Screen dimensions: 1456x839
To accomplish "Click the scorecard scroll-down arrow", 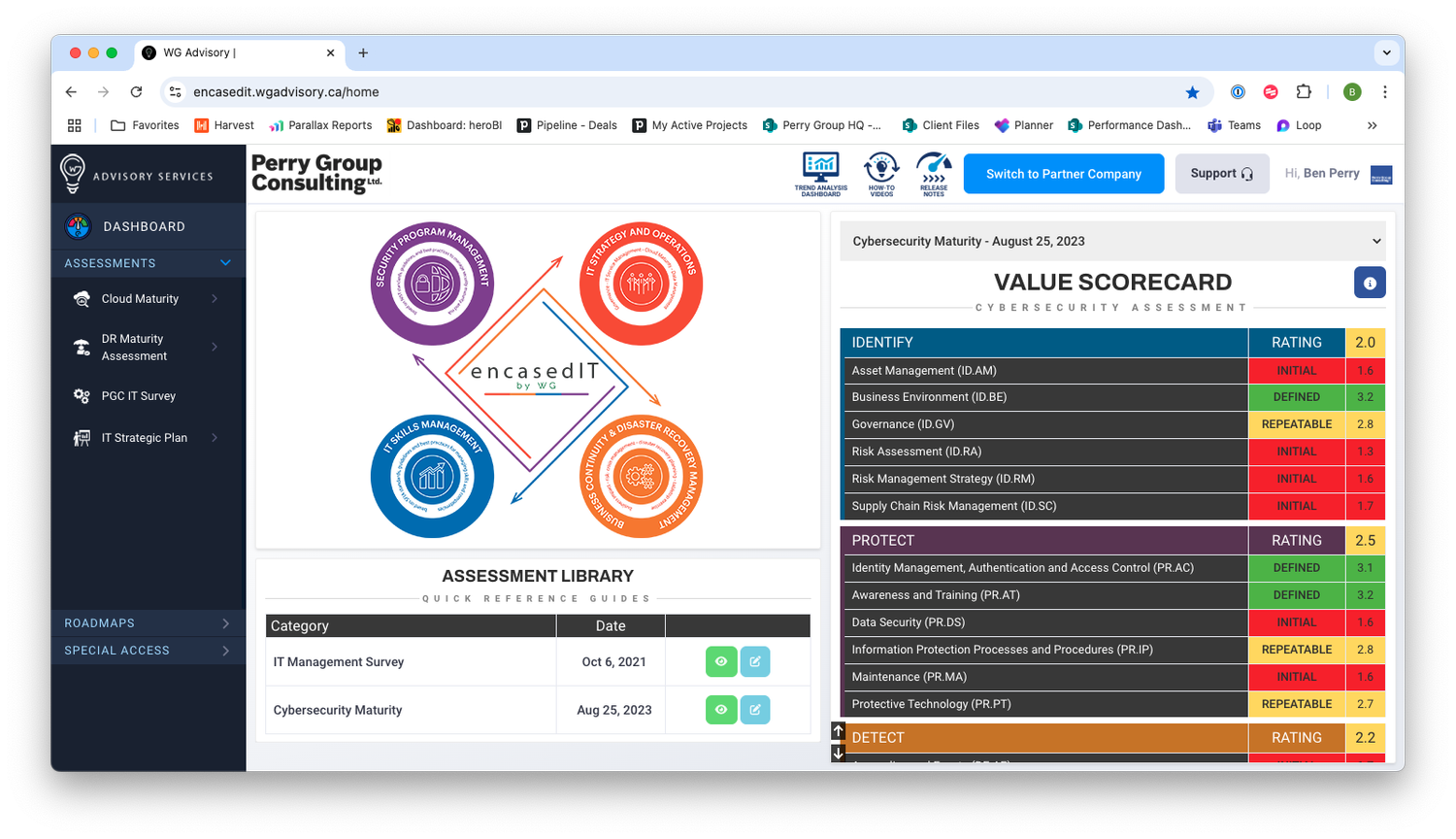I will tap(839, 753).
